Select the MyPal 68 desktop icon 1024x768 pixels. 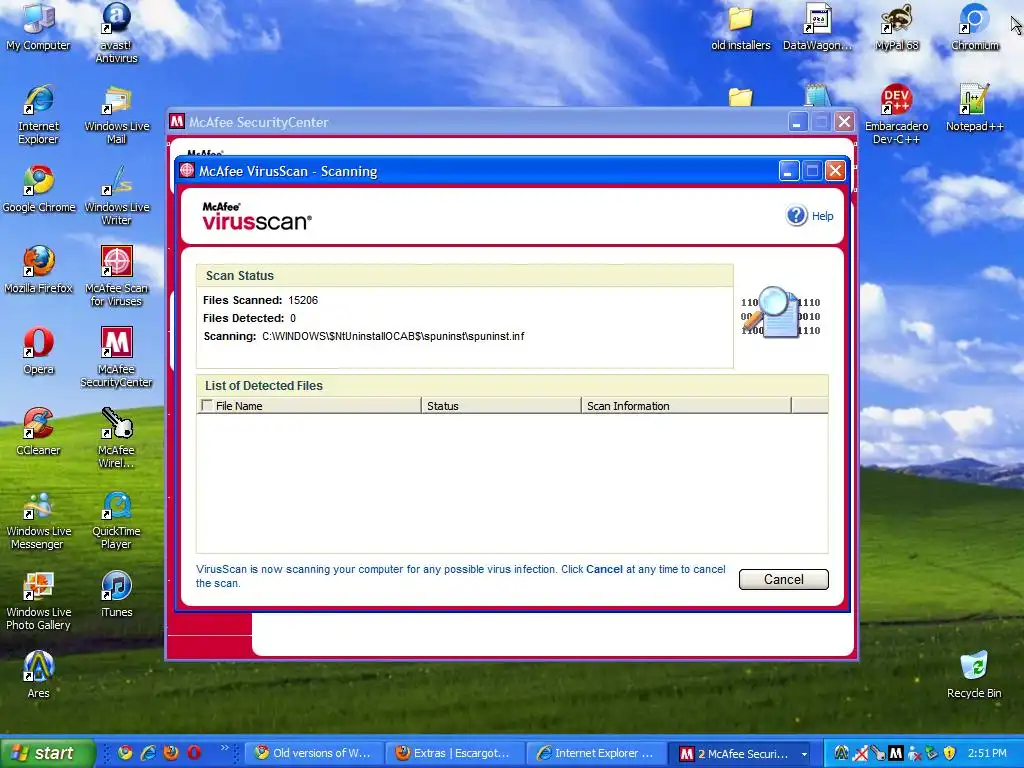(x=897, y=27)
